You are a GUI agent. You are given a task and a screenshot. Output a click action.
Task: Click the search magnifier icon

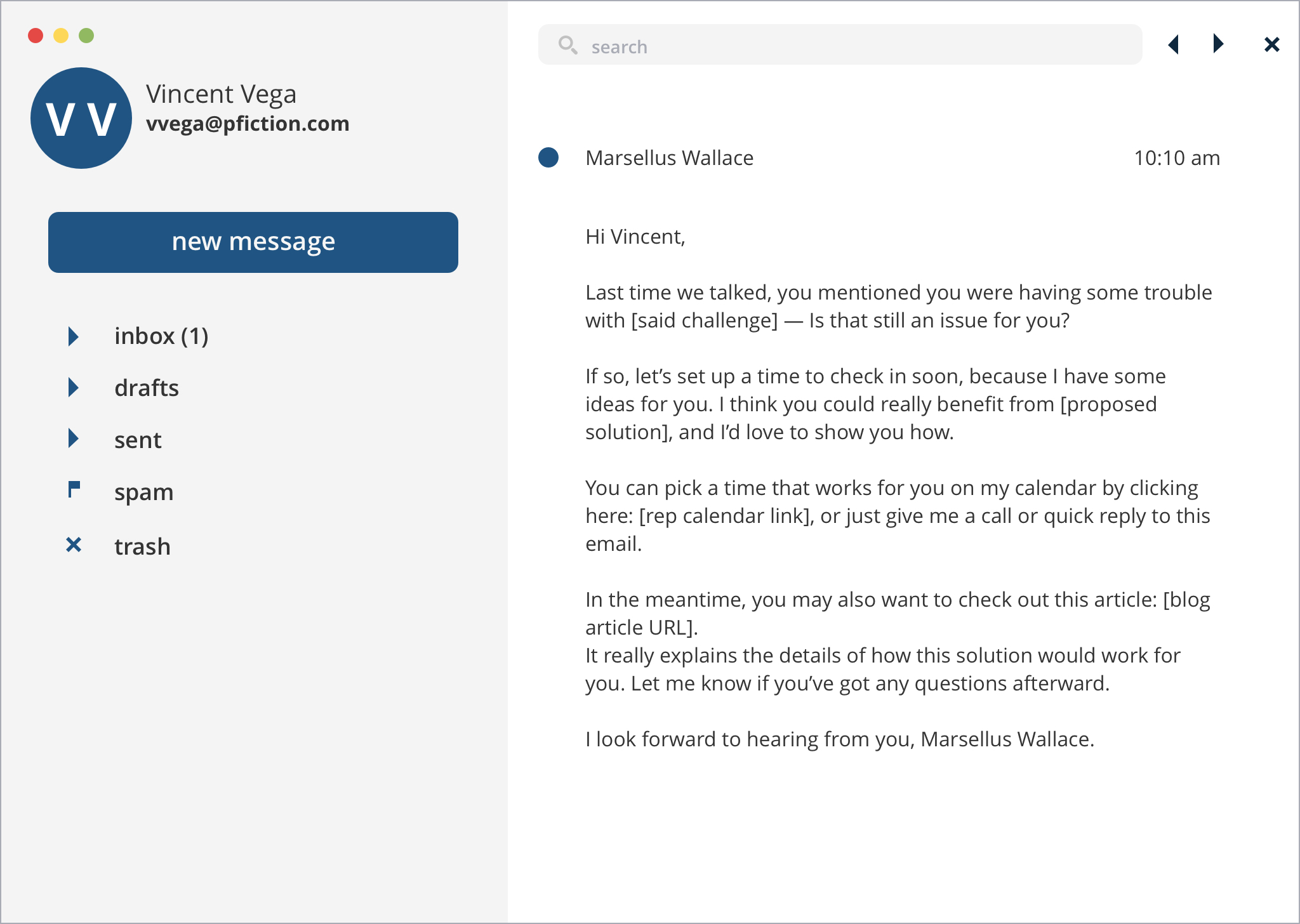coord(567,45)
